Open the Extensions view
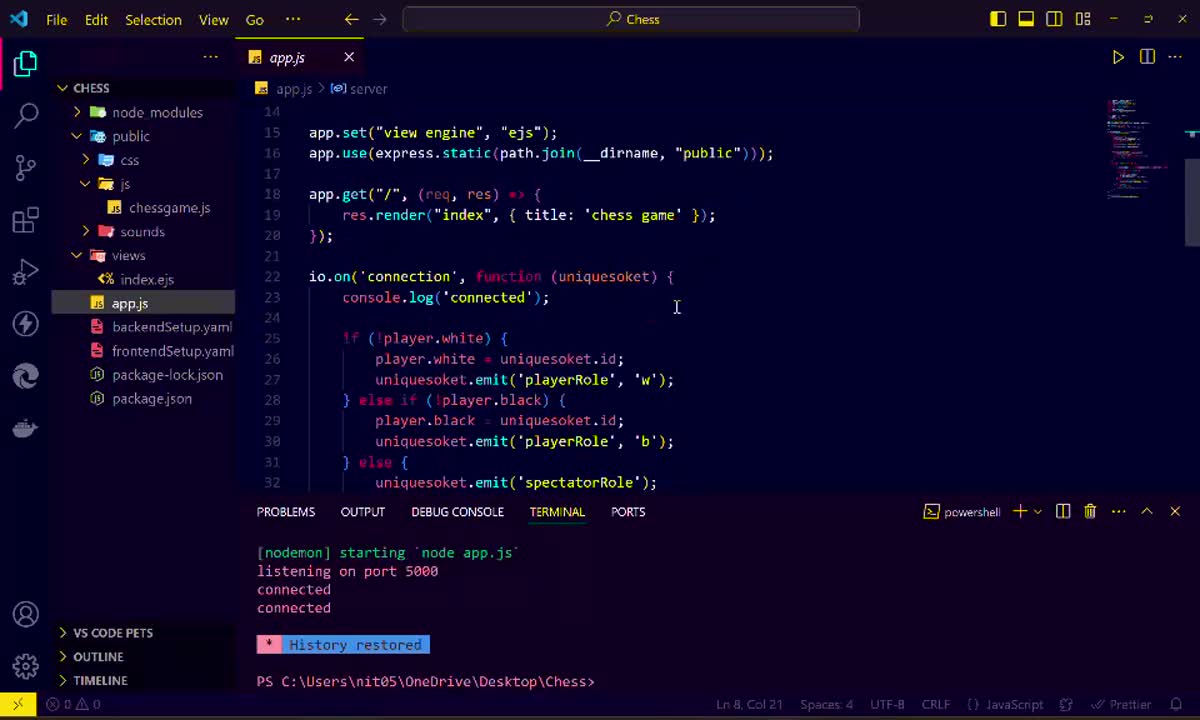 (x=26, y=220)
